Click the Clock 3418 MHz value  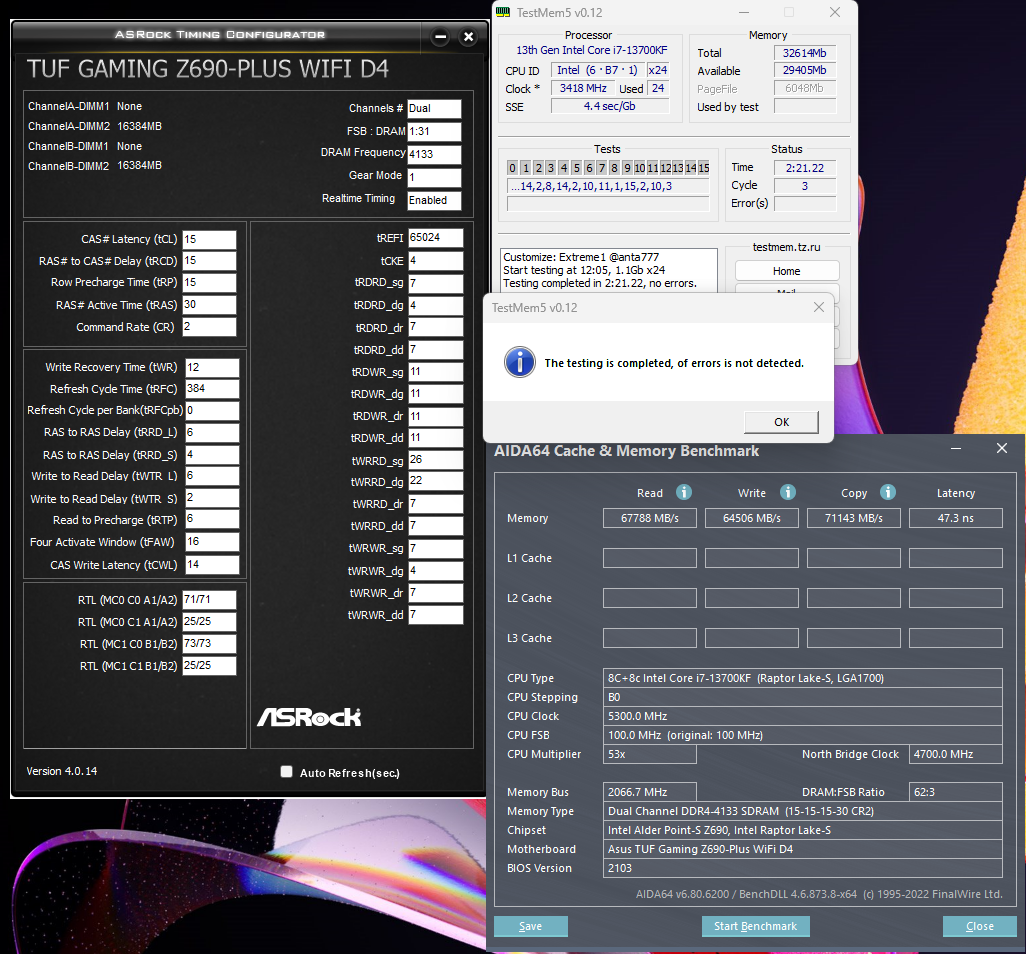click(583, 88)
